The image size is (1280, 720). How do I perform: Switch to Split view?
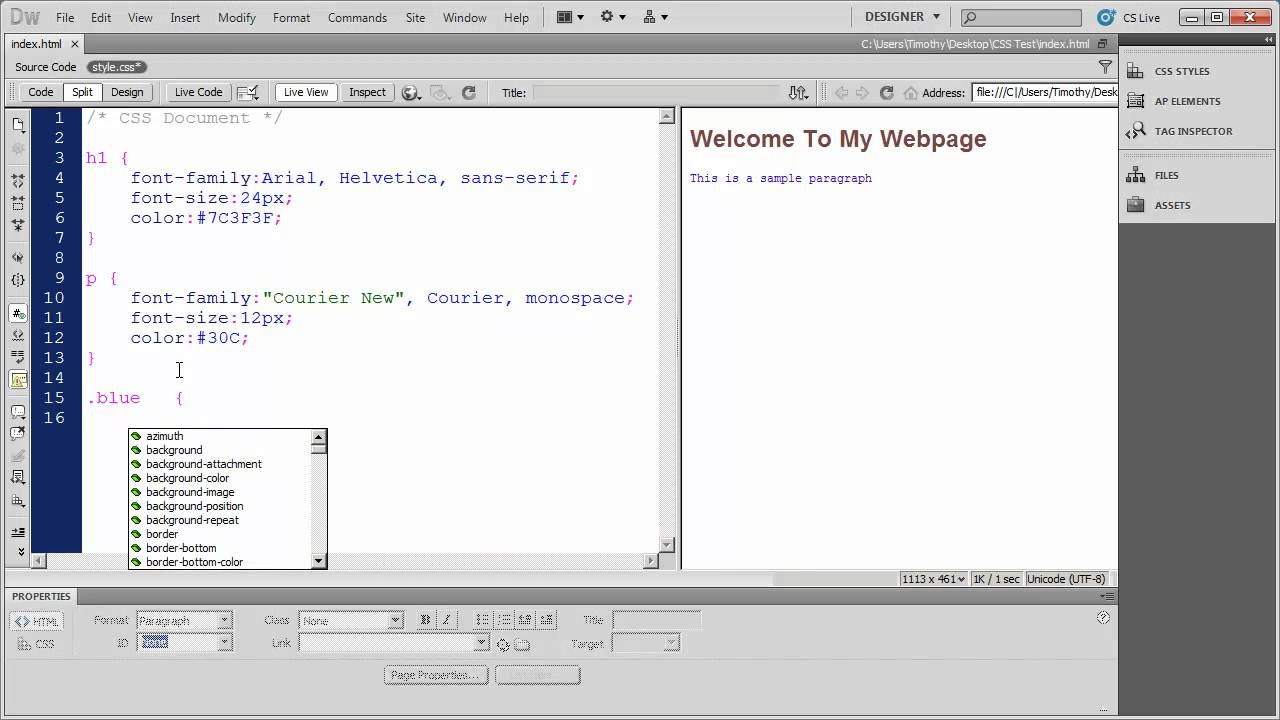click(82, 92)
